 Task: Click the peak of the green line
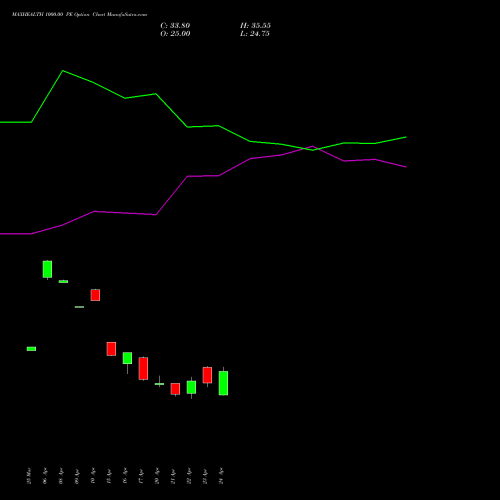click(63, 71)
